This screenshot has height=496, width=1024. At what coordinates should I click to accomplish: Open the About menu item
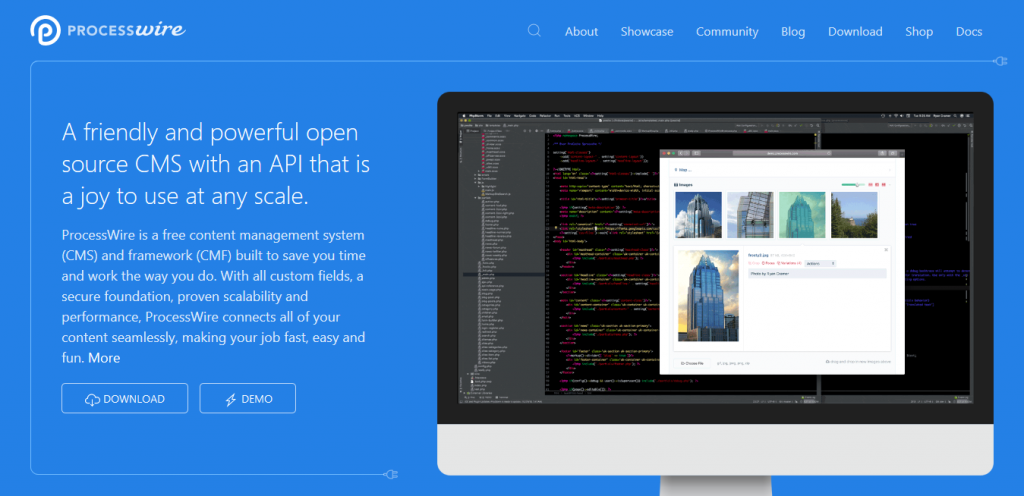click(581, 31)
